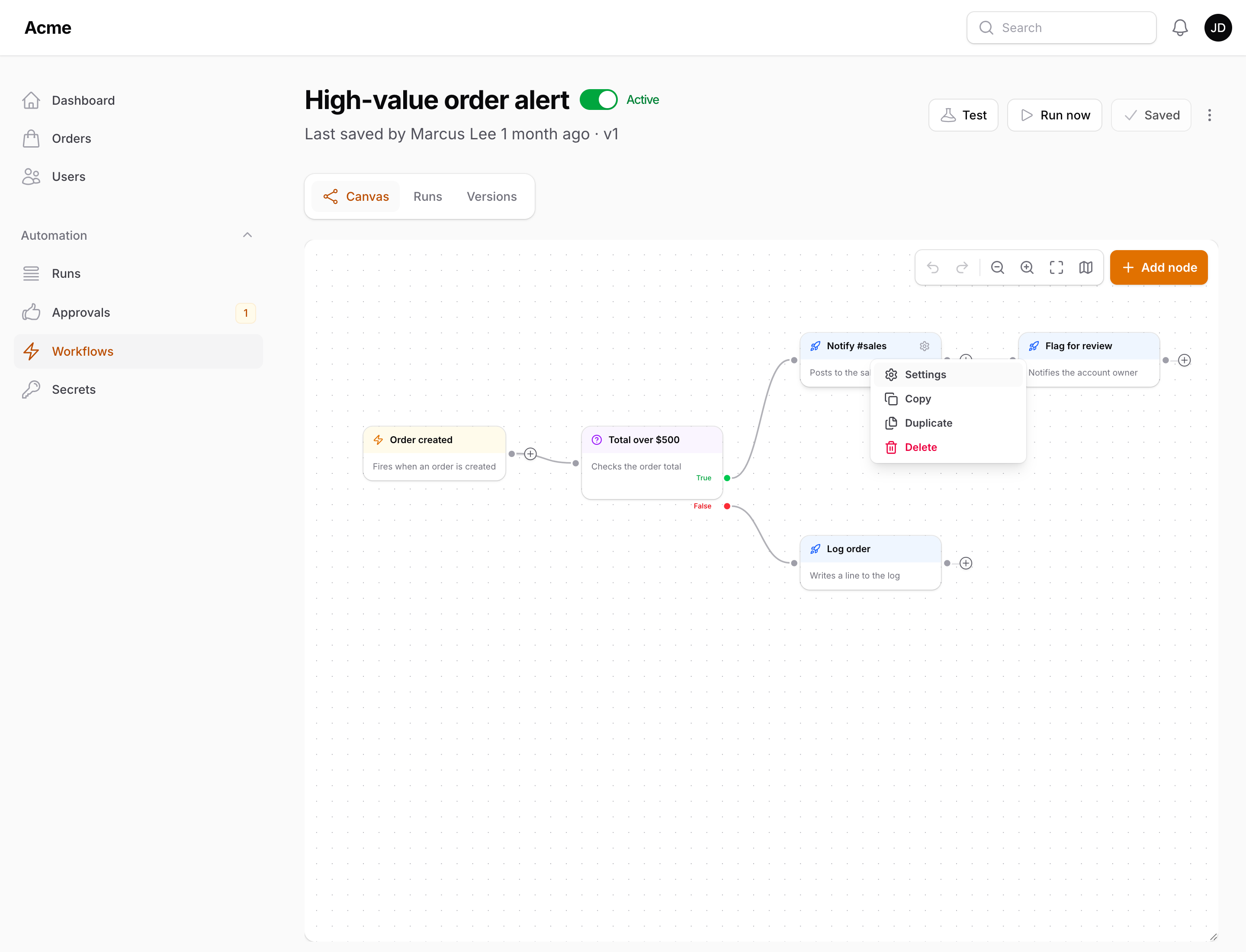Image resolution: width=1246 pixels, height=952 pixels.
Task: Select the Order created node
Action: pyautogui.click(x=434, y=453)
